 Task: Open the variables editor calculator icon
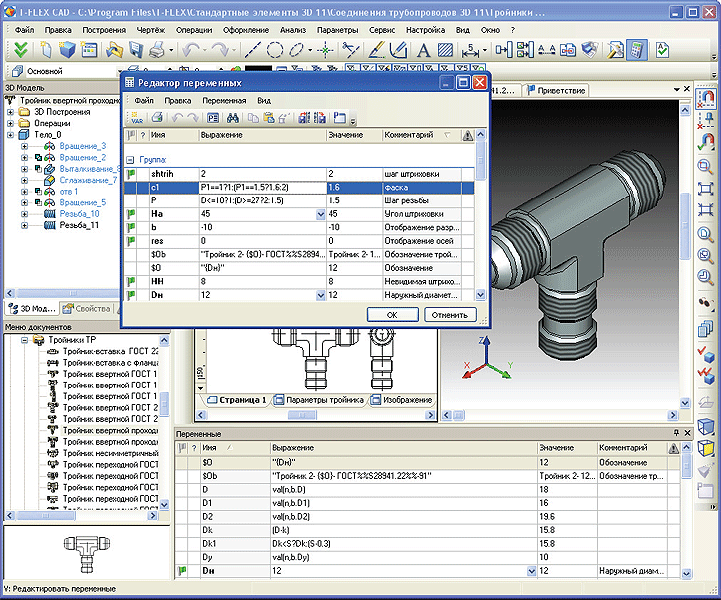[x=636, y=50]
